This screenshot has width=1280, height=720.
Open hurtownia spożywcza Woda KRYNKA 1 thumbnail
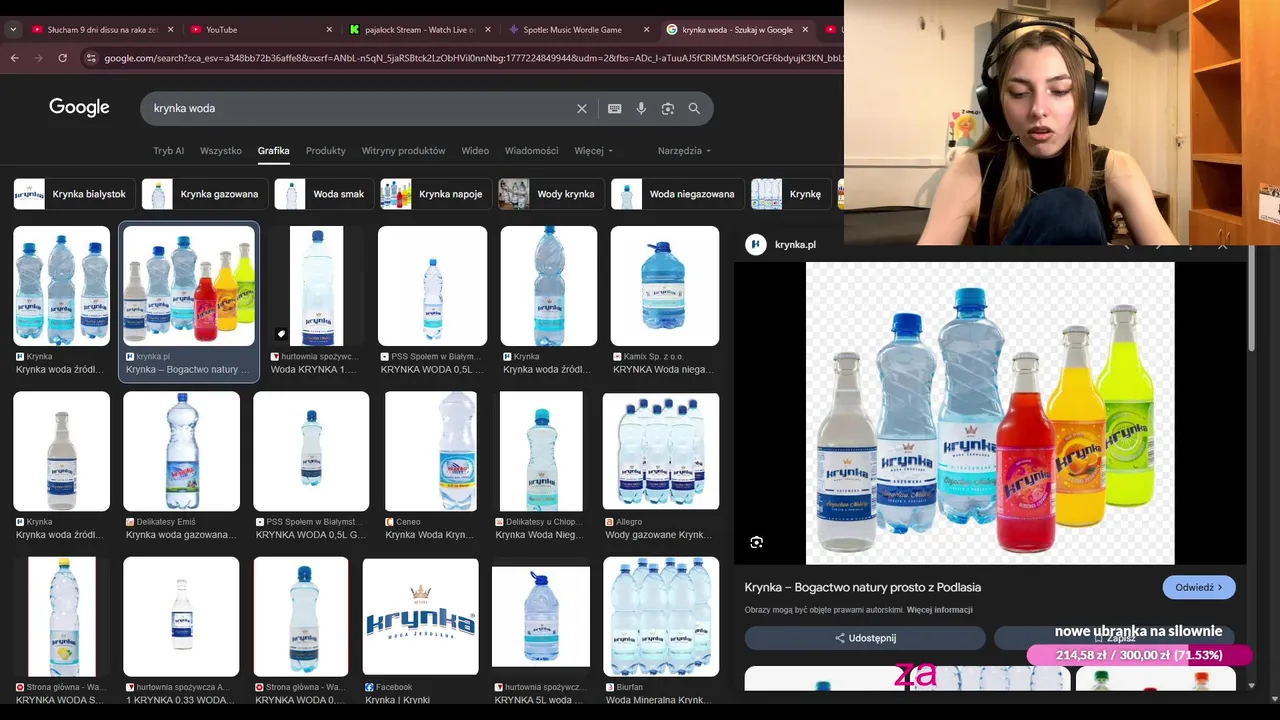coord(316,286)
